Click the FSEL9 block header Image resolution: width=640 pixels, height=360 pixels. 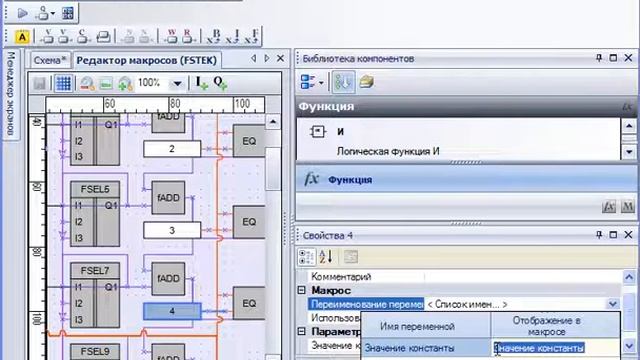click(95, 351)
